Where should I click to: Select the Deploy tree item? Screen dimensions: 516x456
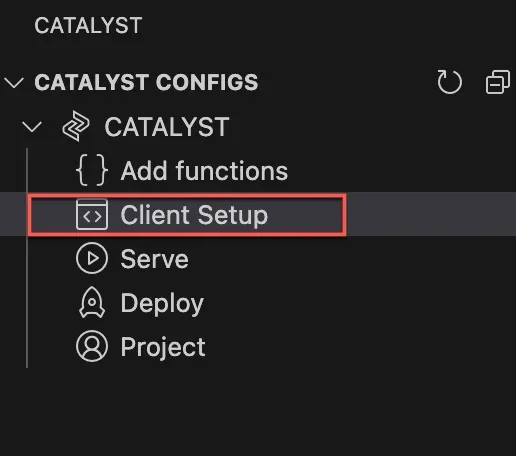coord(258,302)
